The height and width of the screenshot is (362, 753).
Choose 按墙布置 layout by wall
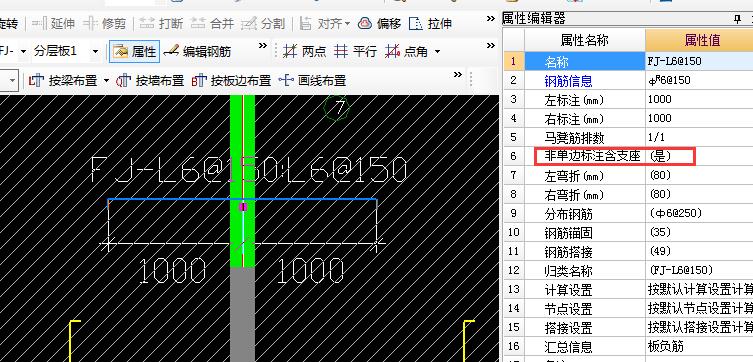[x=150, y=80]
